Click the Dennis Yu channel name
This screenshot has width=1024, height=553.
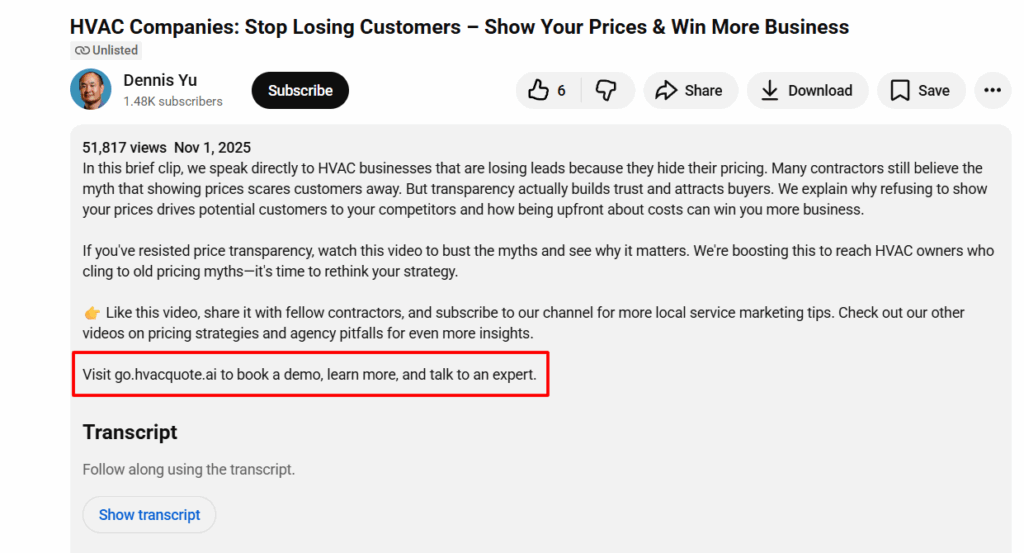tap(162, 81)
